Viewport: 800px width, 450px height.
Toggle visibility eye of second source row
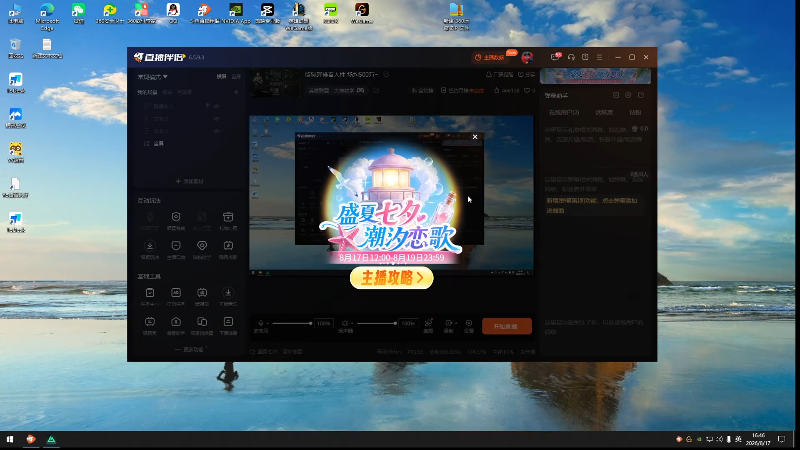(x=217, y=118)
